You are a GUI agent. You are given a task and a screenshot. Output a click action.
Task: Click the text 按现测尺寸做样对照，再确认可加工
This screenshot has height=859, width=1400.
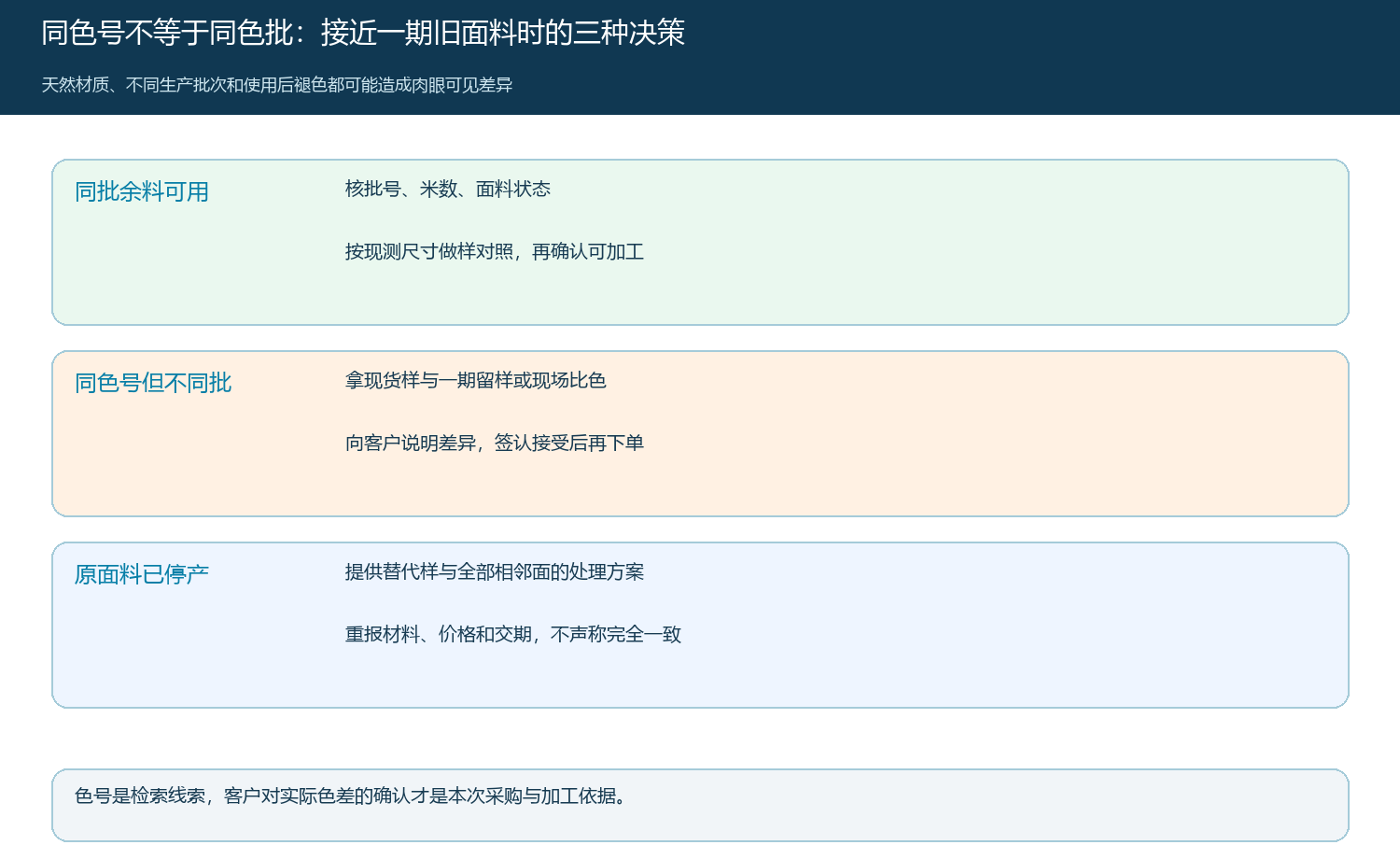point(495,251)
